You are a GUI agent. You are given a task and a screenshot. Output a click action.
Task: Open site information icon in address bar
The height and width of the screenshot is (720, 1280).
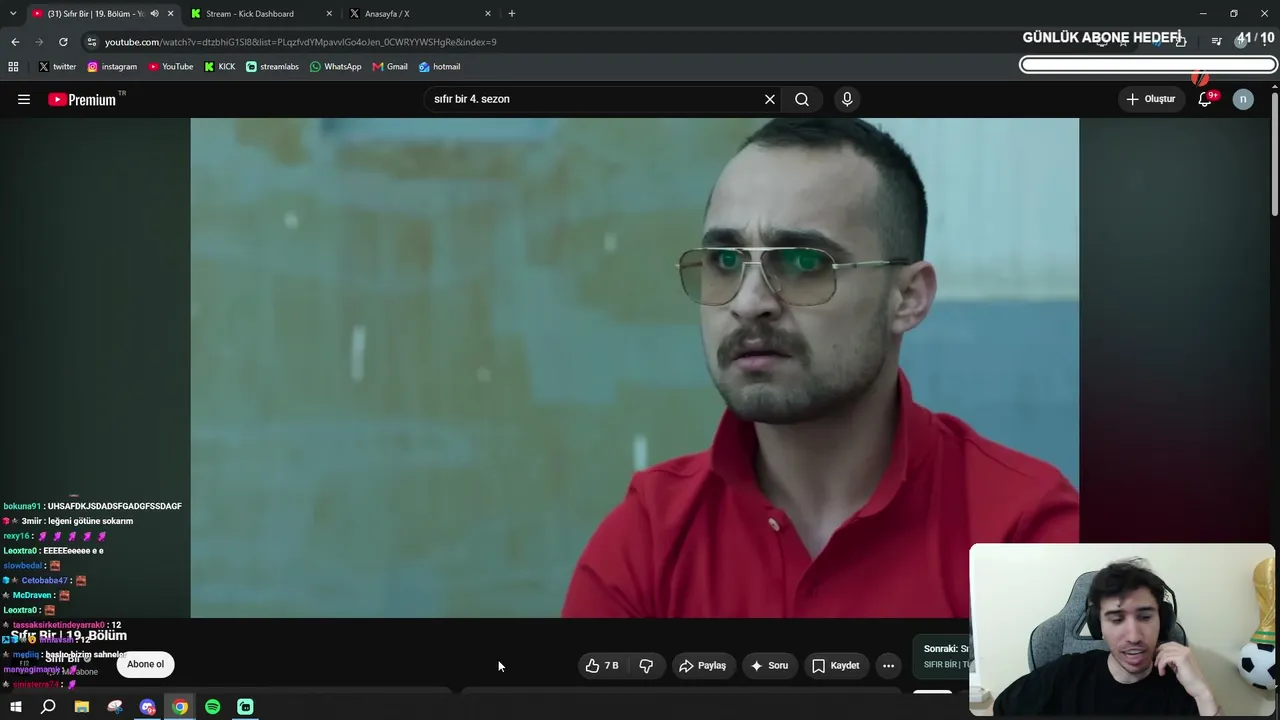click(92, 42)
